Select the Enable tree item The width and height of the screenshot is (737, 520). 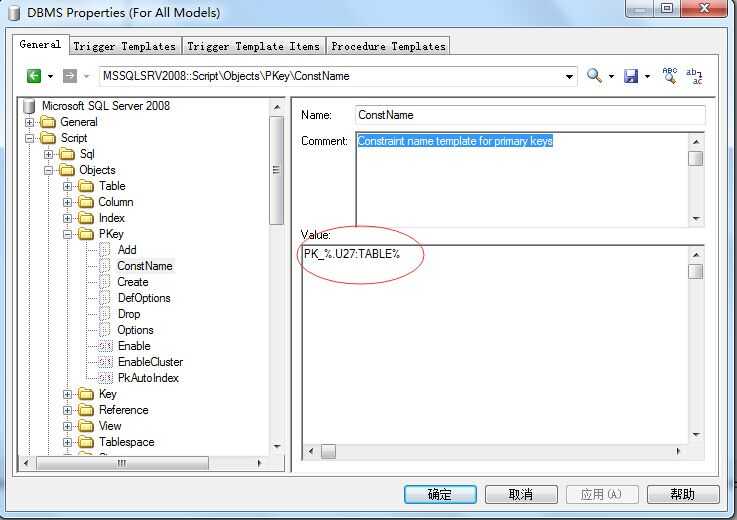tap(134, 346)
